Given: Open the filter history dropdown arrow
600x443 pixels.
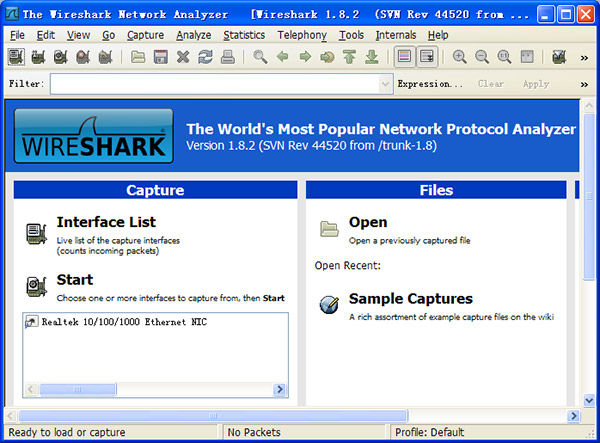Looking at the screenshot, I should (x=385, y=84).
